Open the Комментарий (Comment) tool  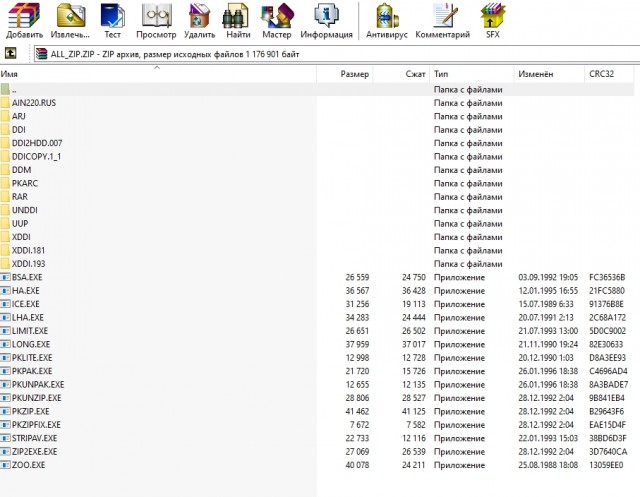pos(443,20)
